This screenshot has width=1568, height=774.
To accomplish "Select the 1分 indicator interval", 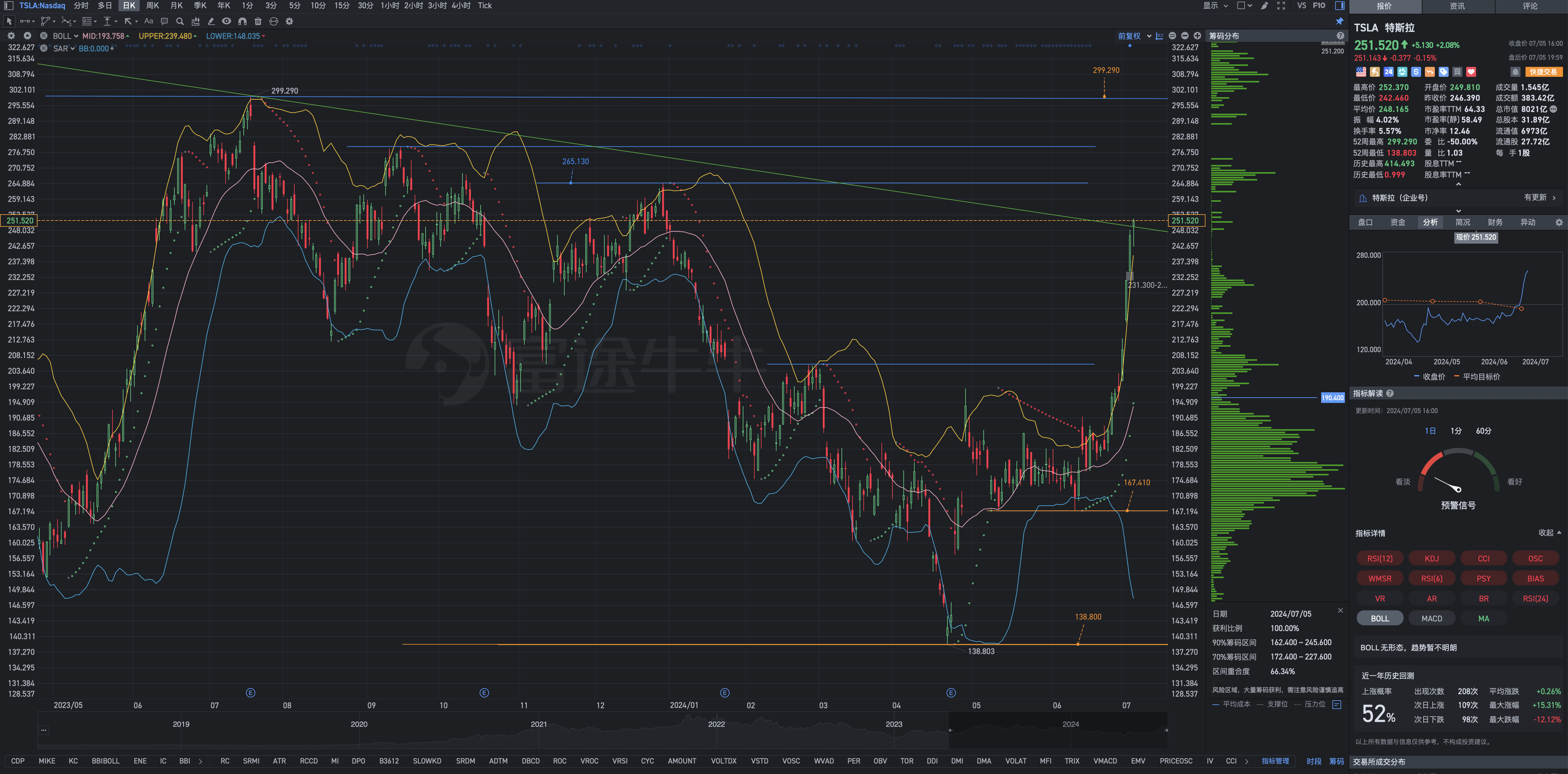I will 1456,431.
